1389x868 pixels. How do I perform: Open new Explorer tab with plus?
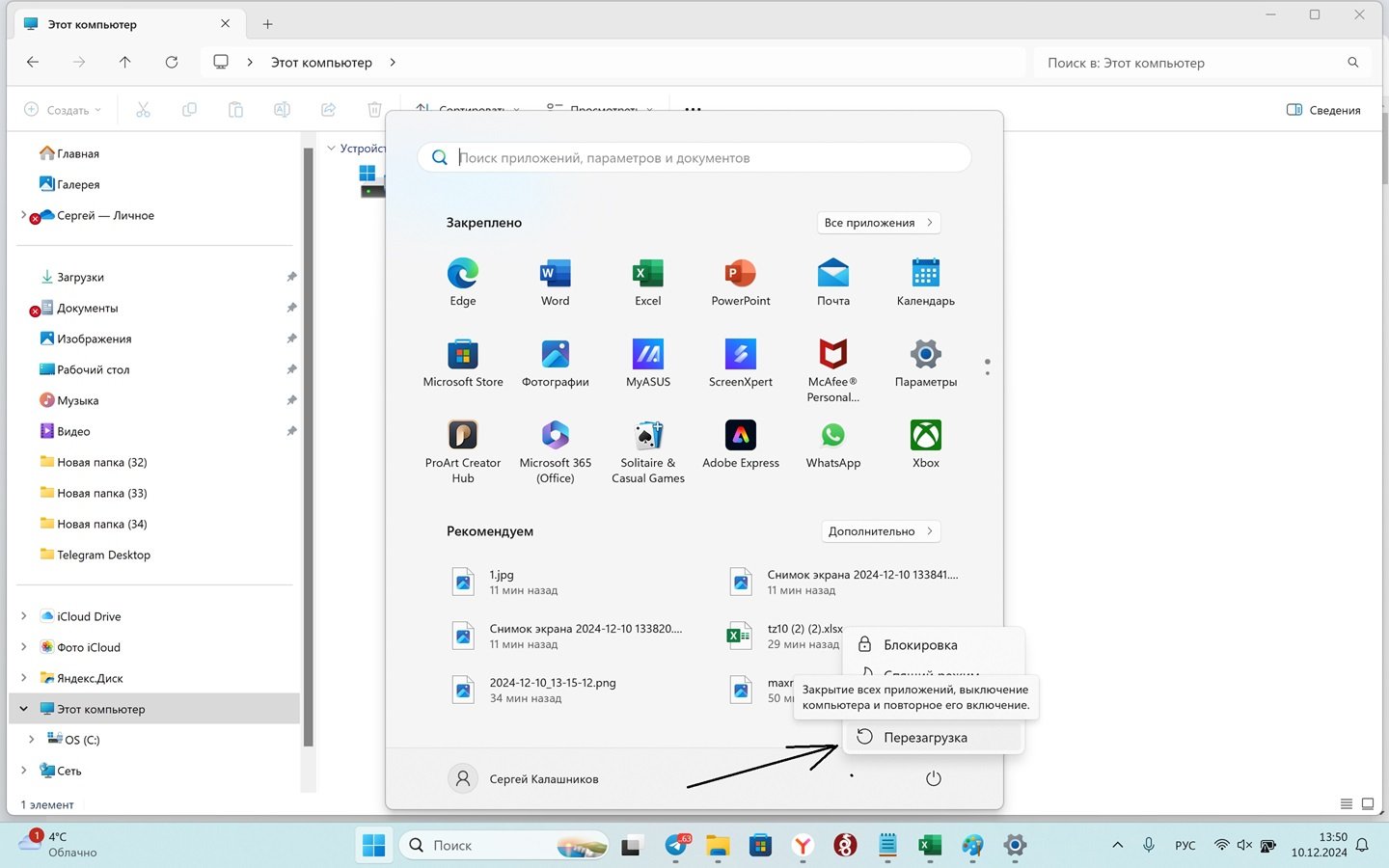(x=268, y=24)
